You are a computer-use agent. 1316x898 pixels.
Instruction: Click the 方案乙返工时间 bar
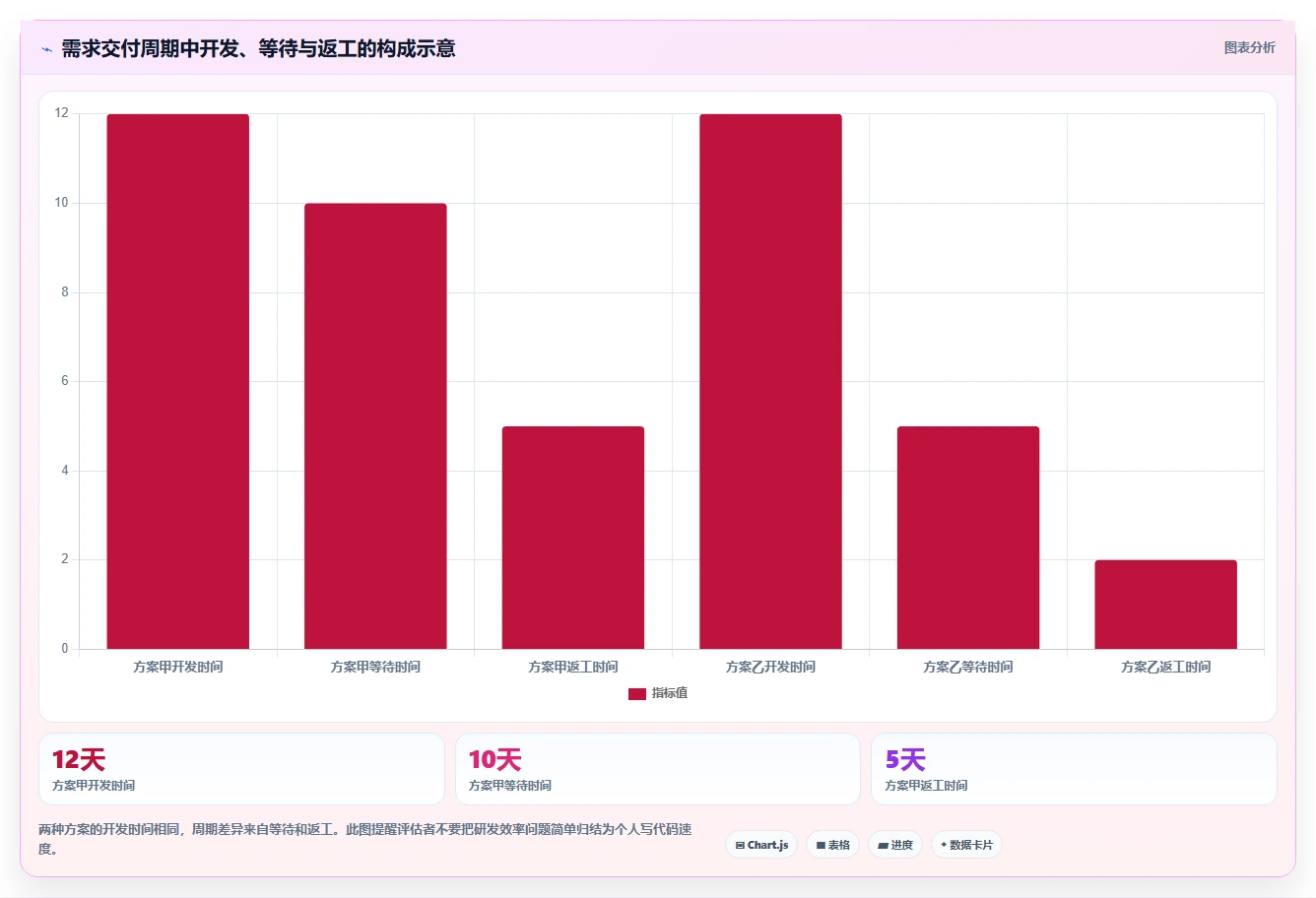[x=1165, y=605]
